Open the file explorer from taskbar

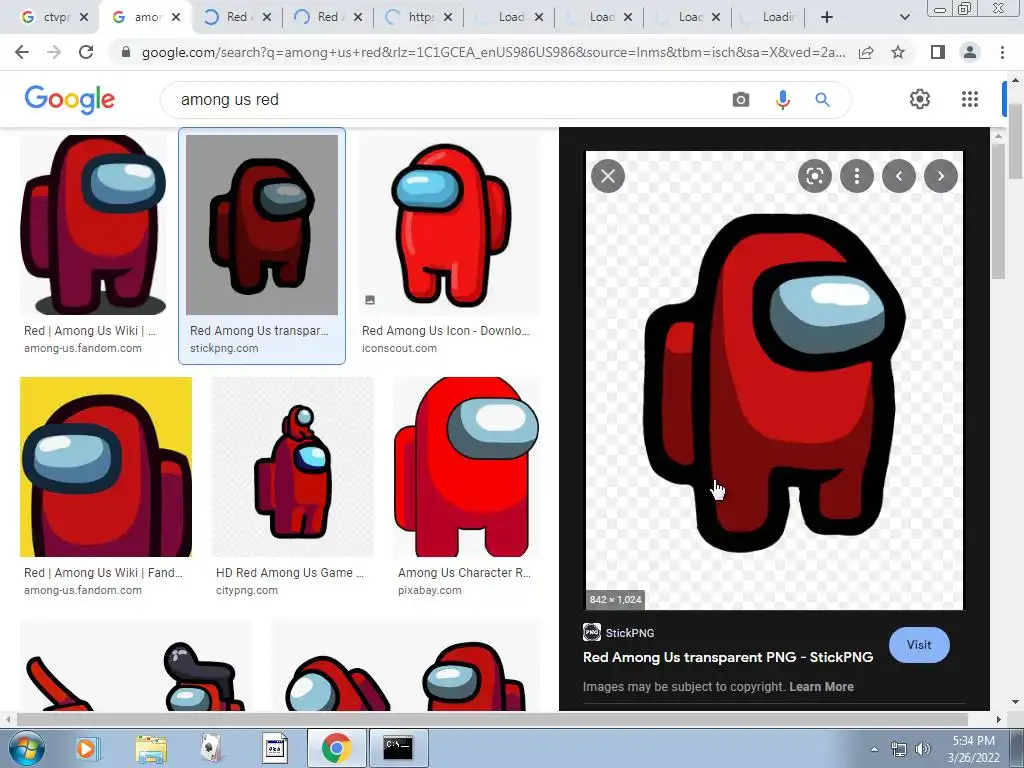click(151, 748)
